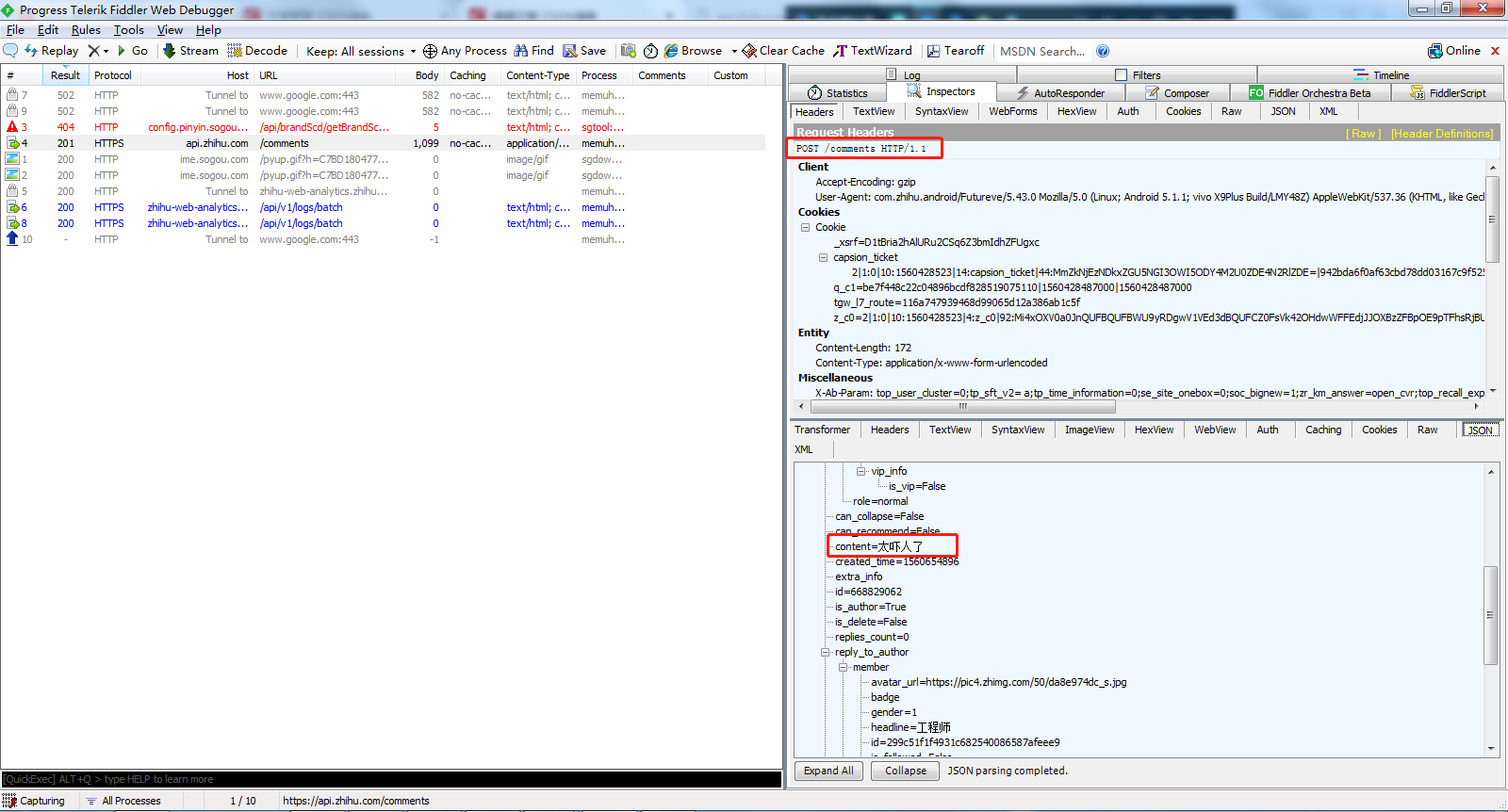Image resolution: width=1508 pixels, height=812 pixels.
Task: Open the Help menu
Action: tap(208, 30)
